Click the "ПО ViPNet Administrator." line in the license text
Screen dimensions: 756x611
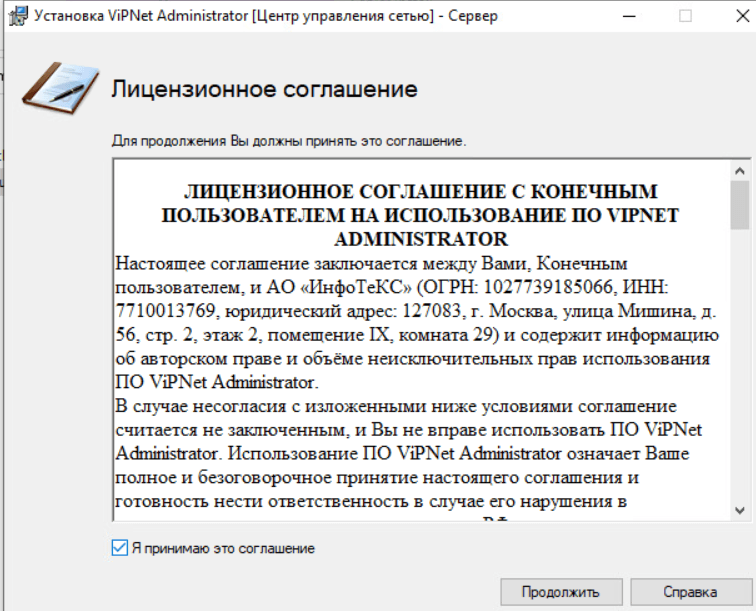217,382
